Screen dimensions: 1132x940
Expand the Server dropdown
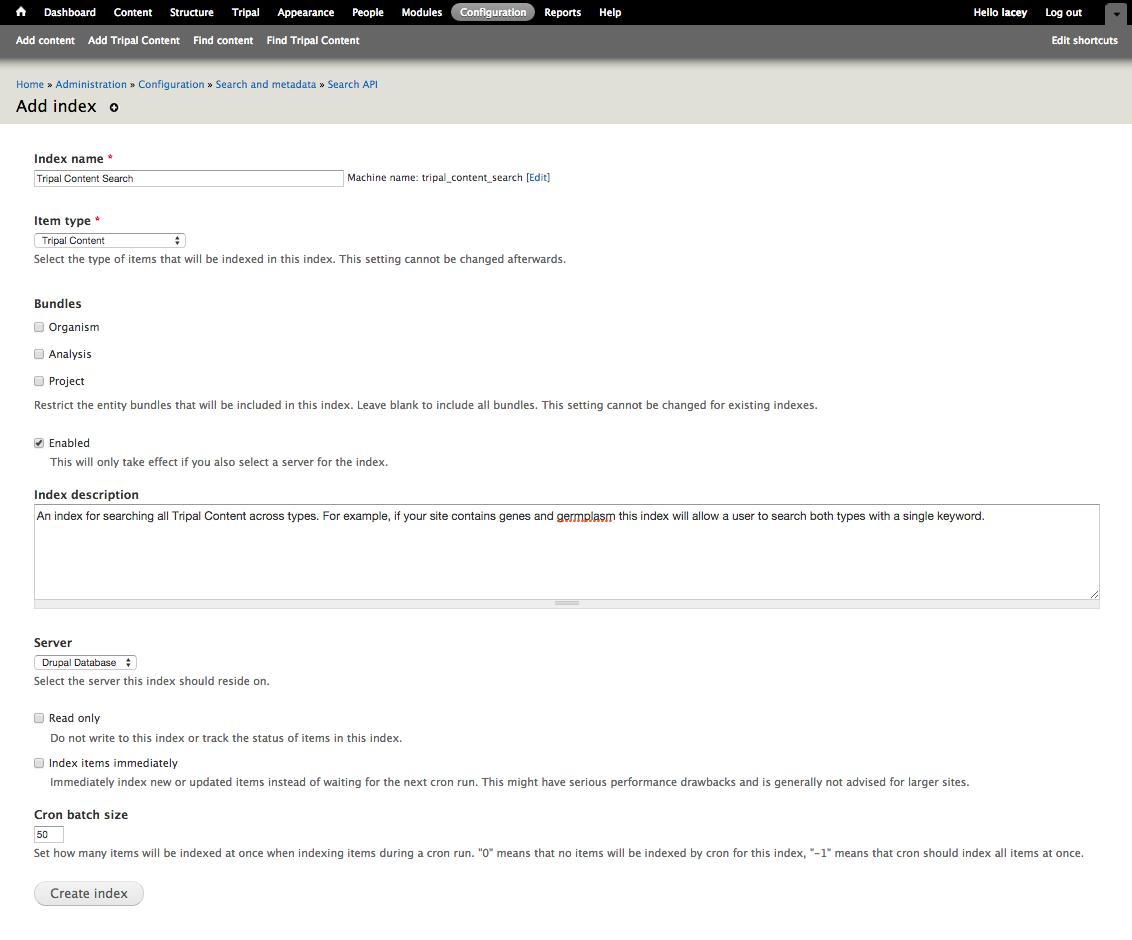tap(85, 663)
